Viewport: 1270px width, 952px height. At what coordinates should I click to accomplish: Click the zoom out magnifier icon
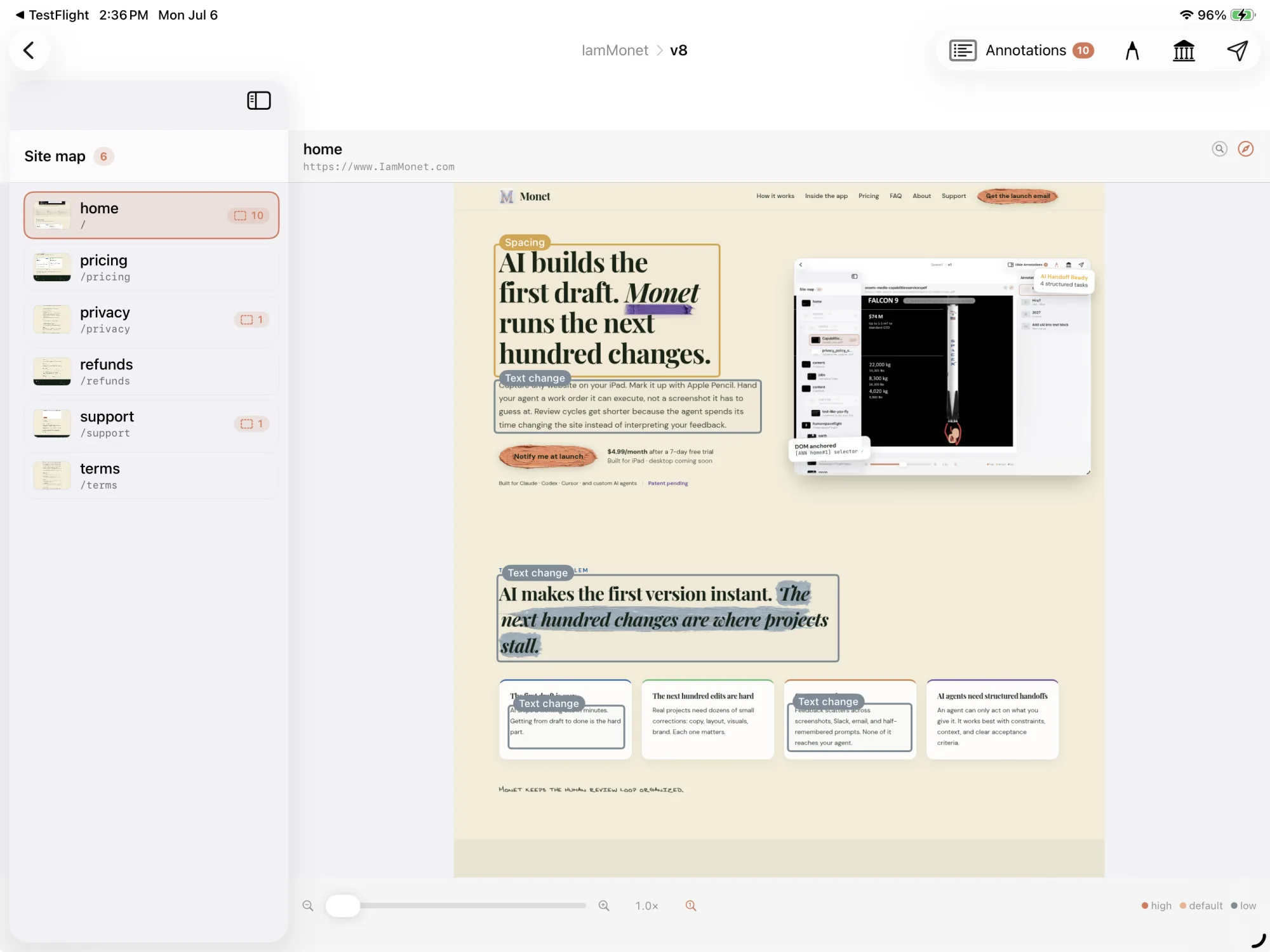(308, 906)
